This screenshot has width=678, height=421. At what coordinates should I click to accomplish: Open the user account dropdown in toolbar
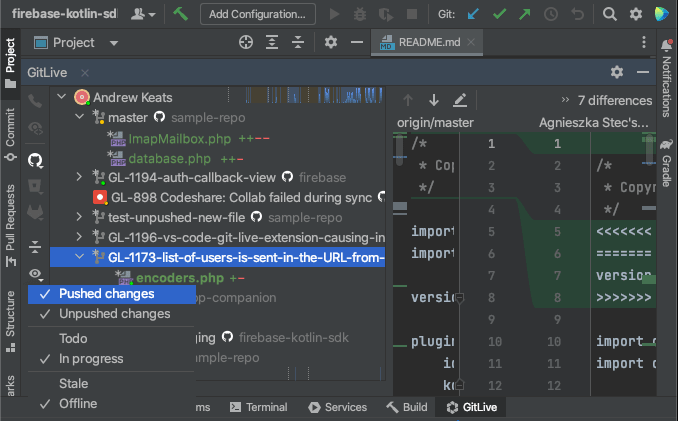point(143,14)
